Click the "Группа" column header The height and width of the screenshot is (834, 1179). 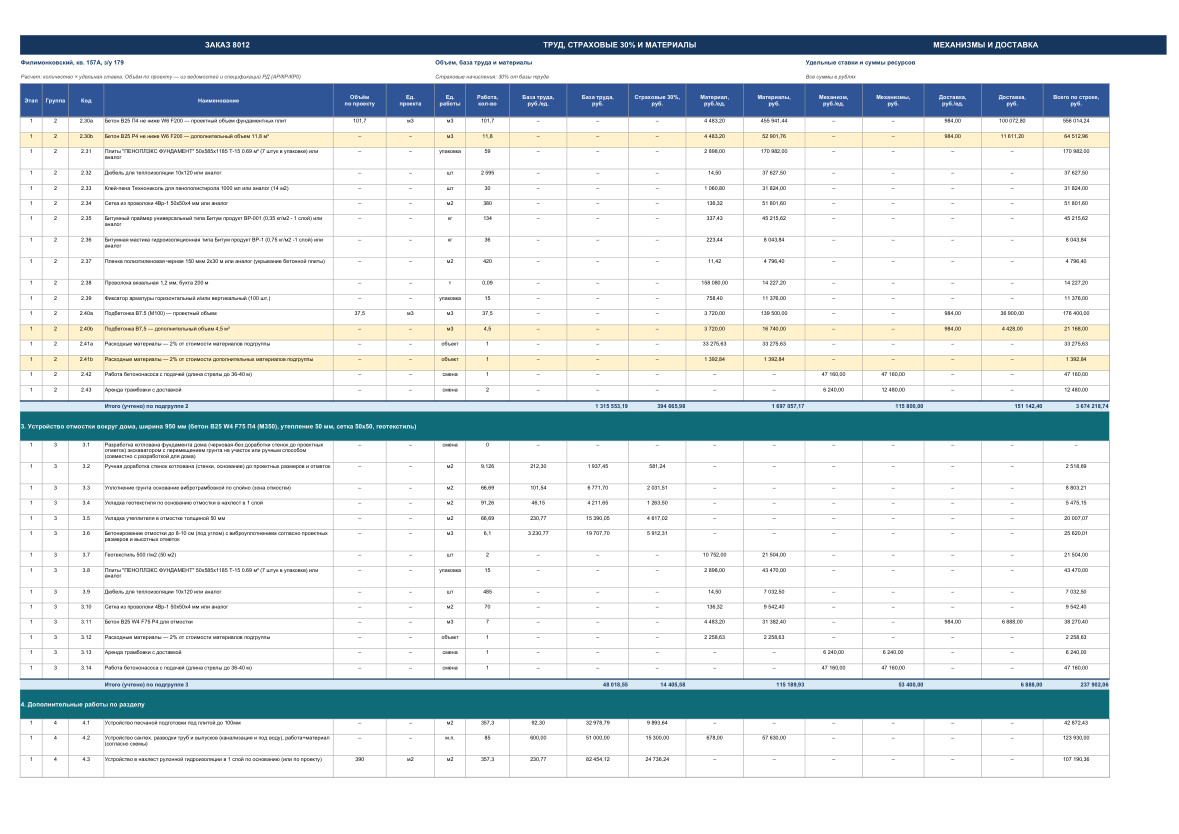[x=55, y=100]
